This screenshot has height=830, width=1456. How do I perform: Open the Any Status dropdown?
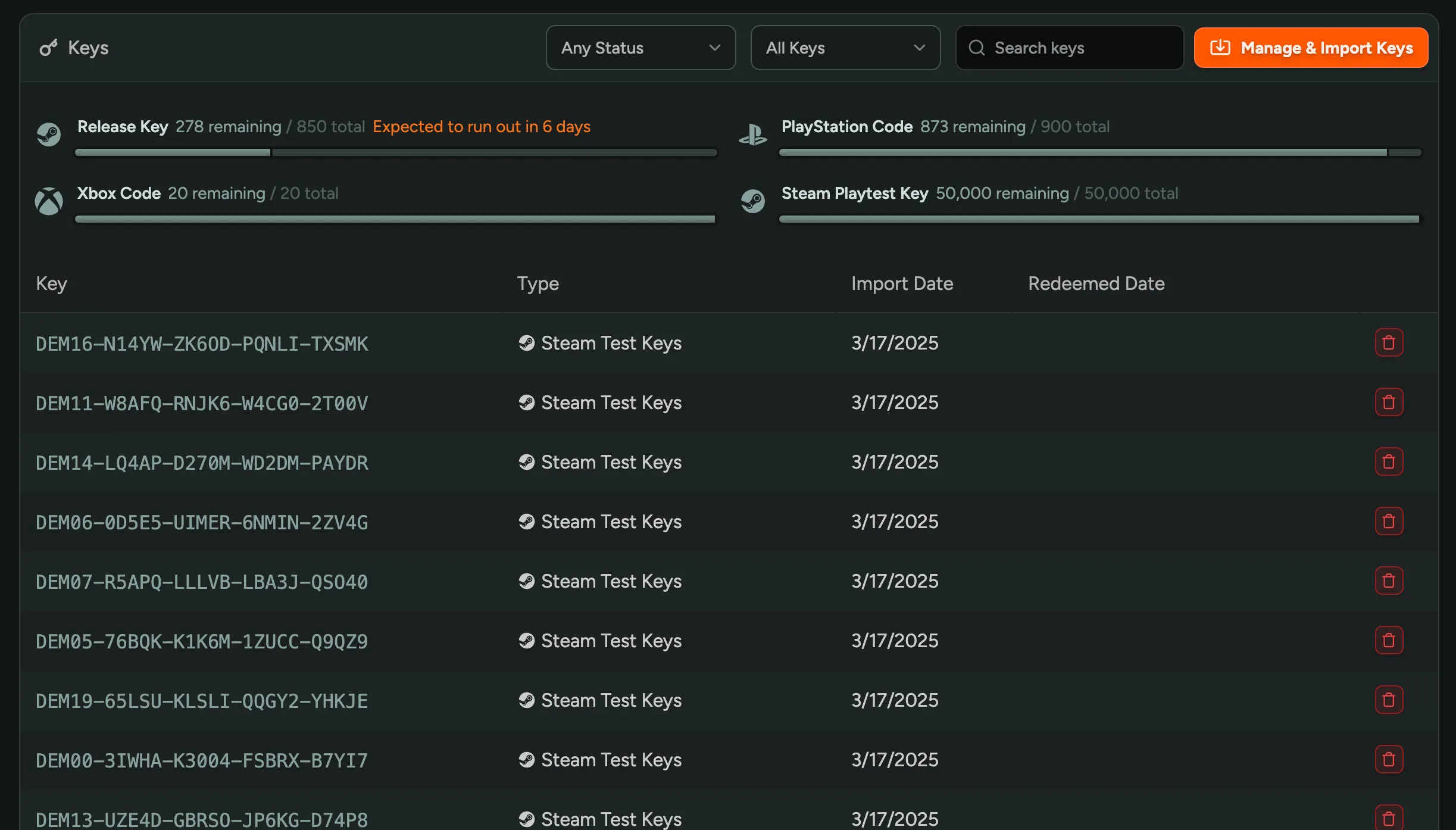tap(640, 48)
